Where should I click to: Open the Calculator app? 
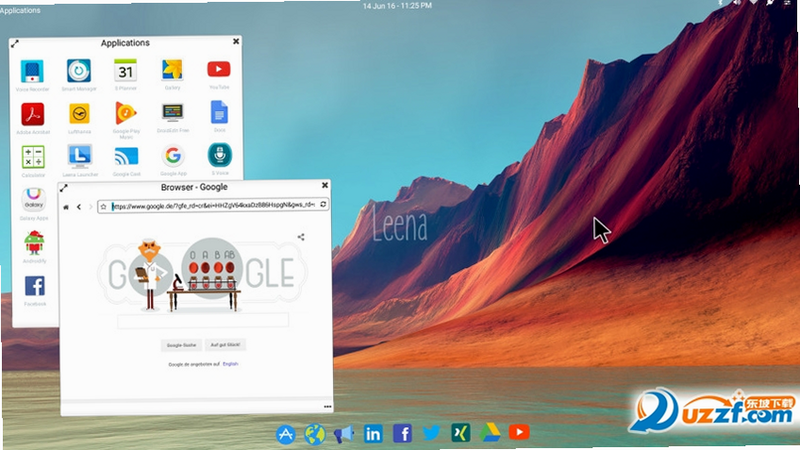pyautogui.click(x=33, y=157)
